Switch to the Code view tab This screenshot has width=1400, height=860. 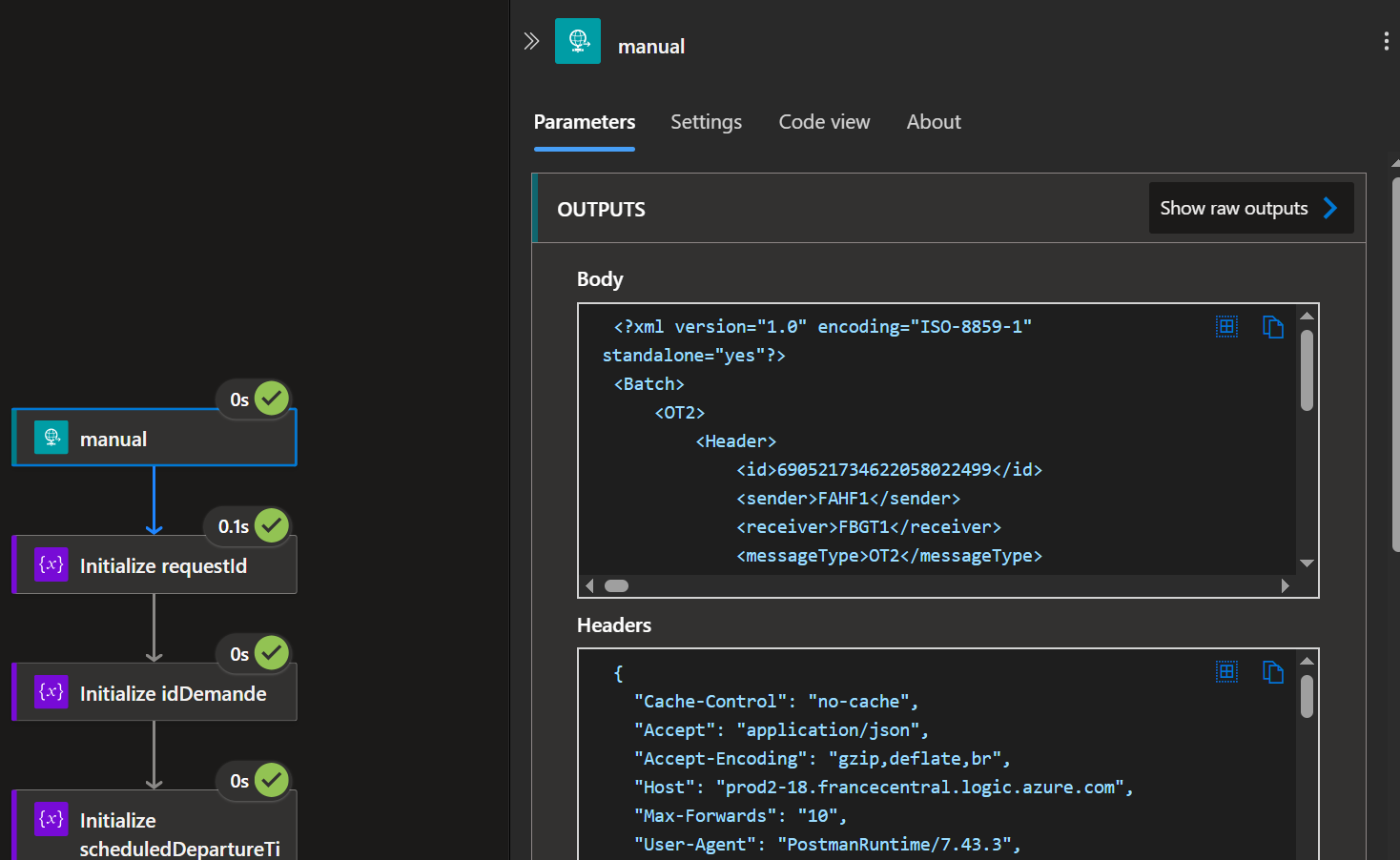point(823,122)
